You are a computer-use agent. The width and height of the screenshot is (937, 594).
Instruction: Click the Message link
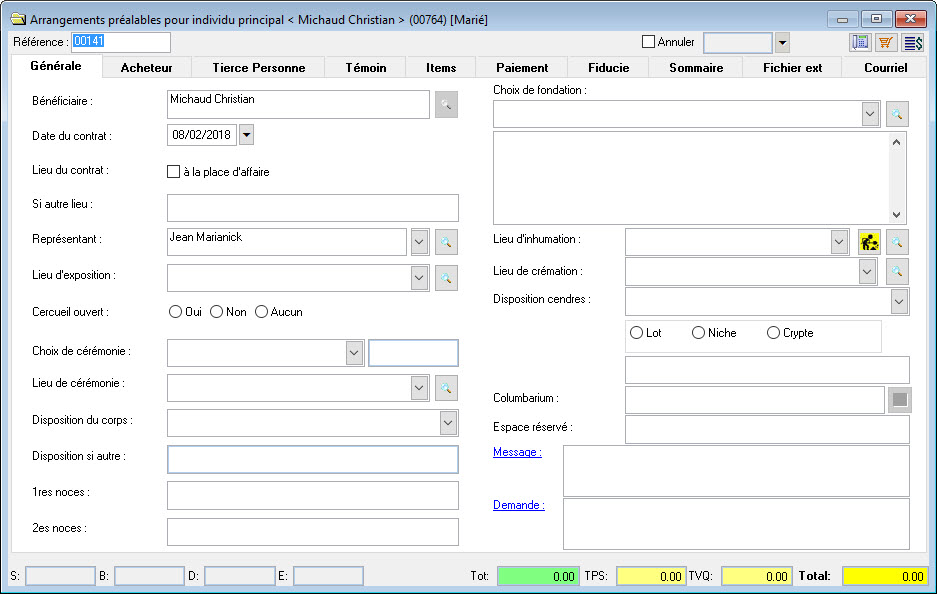[517, 452]
